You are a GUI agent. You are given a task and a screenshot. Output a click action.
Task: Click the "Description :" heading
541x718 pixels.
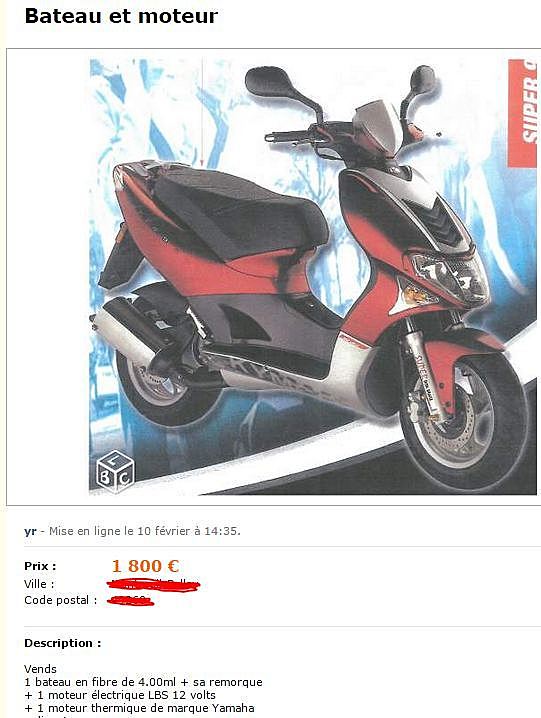(63, 643)
